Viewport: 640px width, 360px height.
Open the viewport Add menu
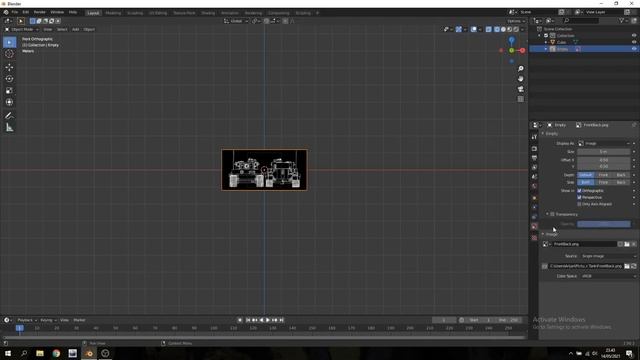coord(76,29)
